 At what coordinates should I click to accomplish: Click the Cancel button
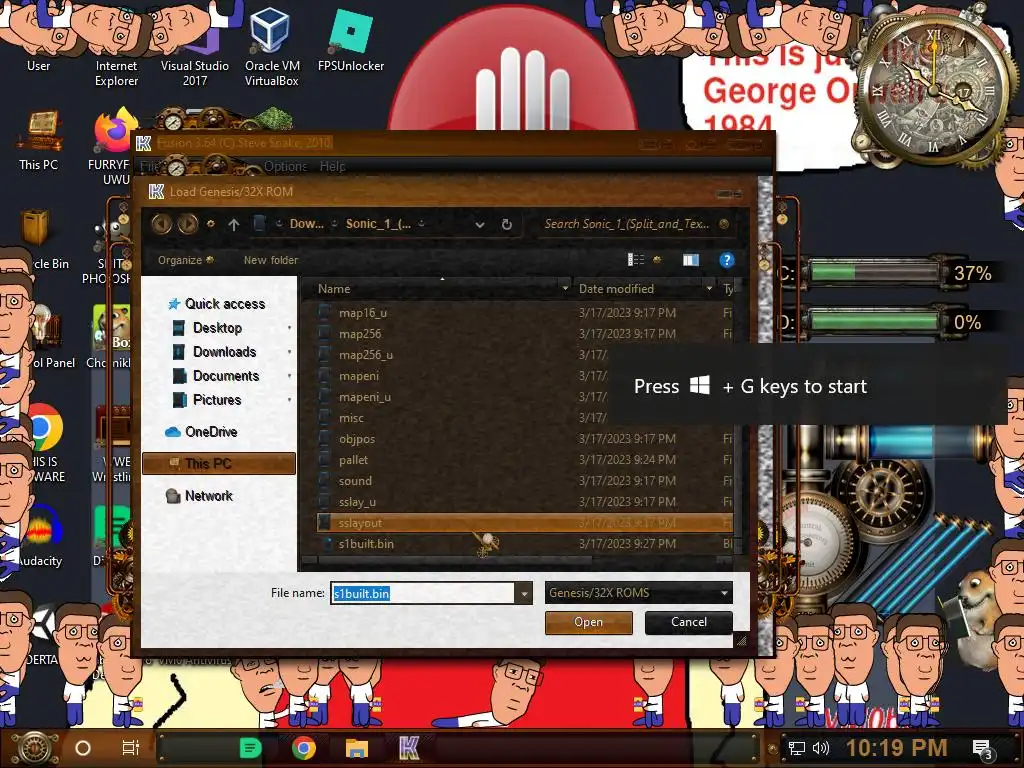tap(688, 622)
